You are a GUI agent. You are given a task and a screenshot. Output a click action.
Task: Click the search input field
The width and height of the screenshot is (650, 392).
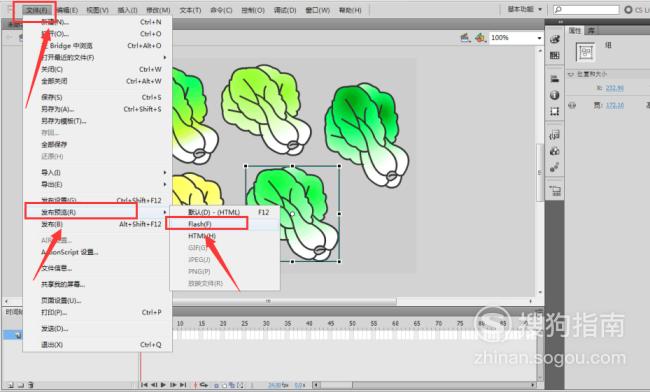(586, 9)
